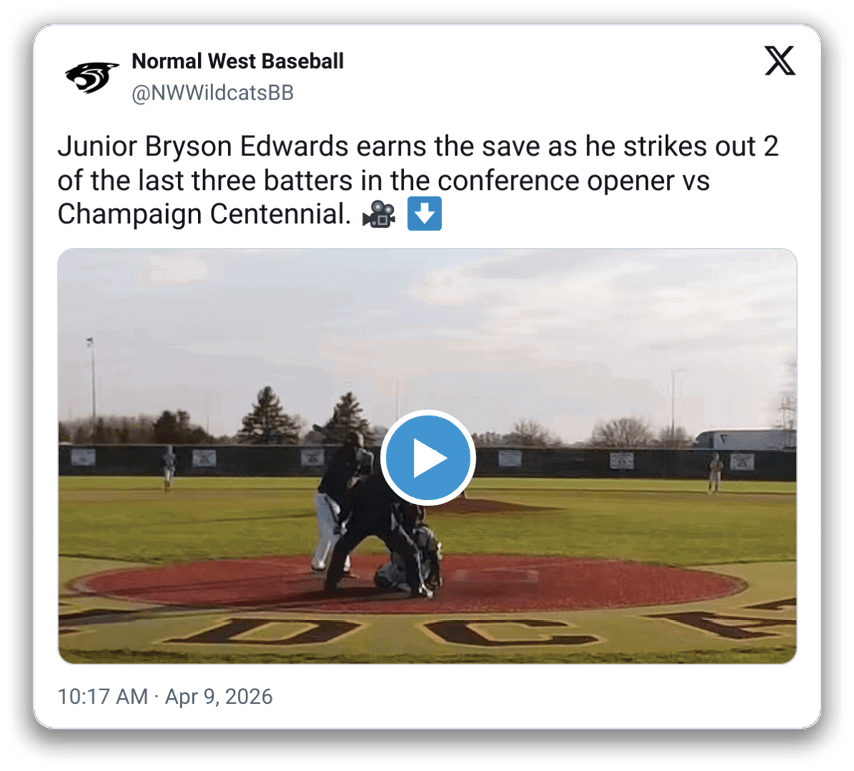
Task: Open the 10:17 AM timestamp link
Action: click(102, 696)
